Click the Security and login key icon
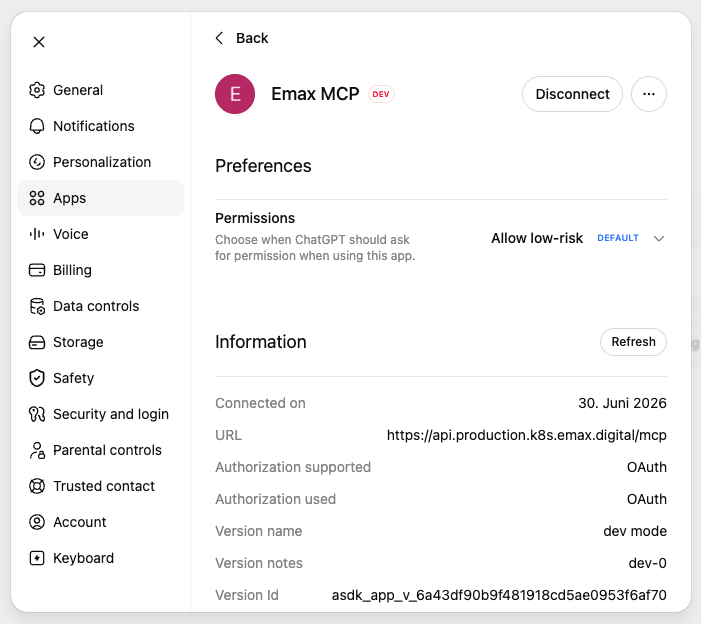The image size is (701, 624). (37, 414)
